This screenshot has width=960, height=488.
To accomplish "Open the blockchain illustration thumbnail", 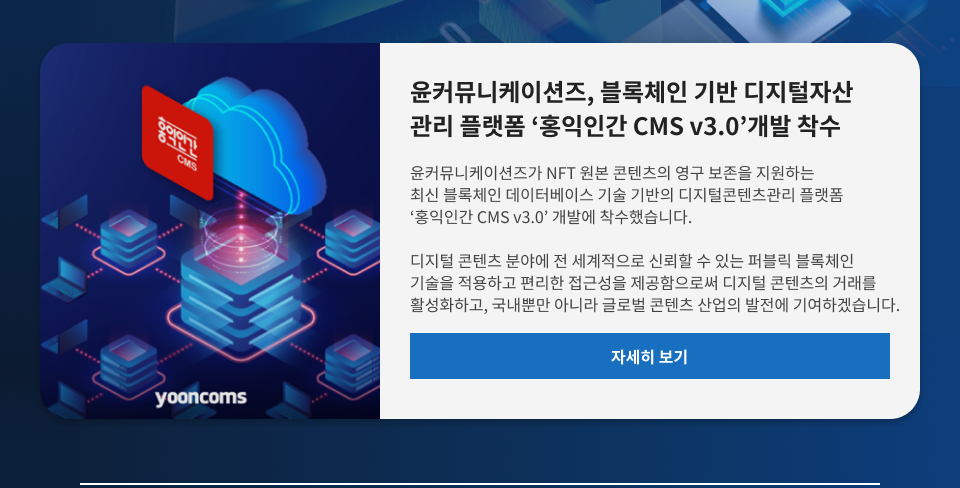I will pyautogui.click(x=210, y=231).
